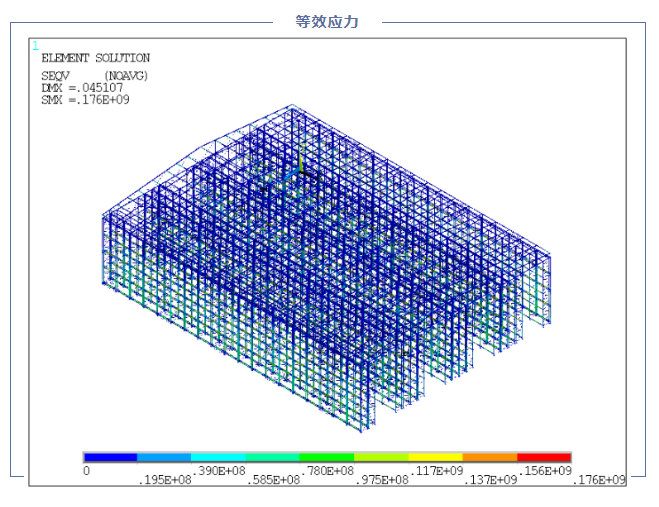Click the legend value .585E+08
The width and height of the screenshot is (659, 507).
[x=273, y=480]
